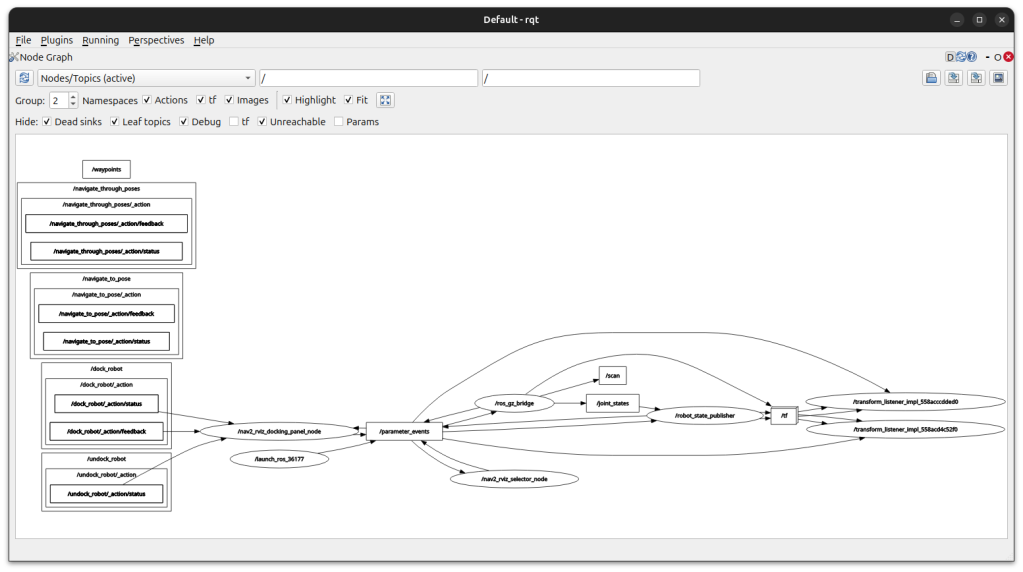Image resolution: width=1023 pixels, height=572 pixels.
Task: Click the refresh ROS graph icon
Action: point(25,78)
